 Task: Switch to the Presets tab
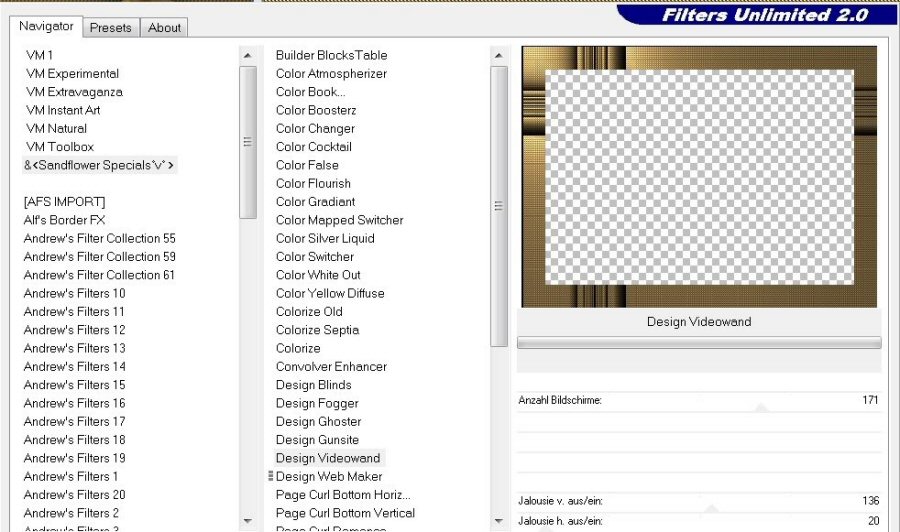(x=110, y=28)
